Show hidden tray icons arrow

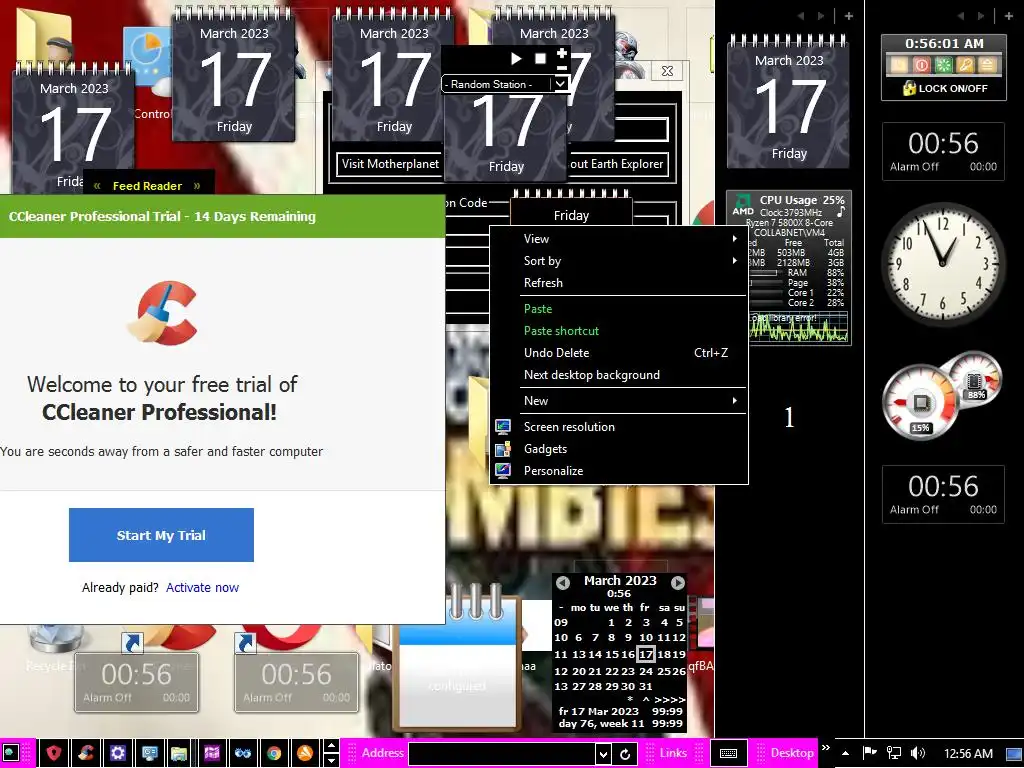point(845,753)
